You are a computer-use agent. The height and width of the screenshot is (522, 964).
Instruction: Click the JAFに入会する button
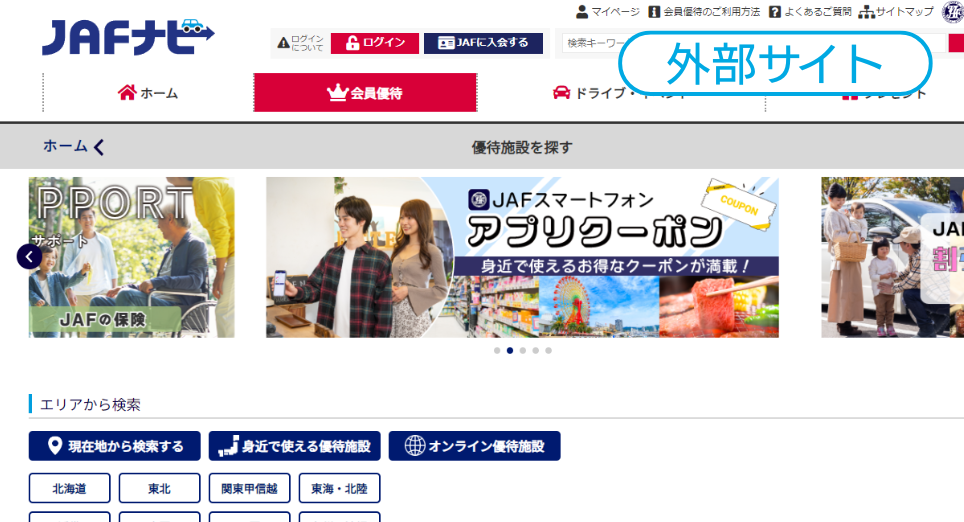click(x=483, y=43)
